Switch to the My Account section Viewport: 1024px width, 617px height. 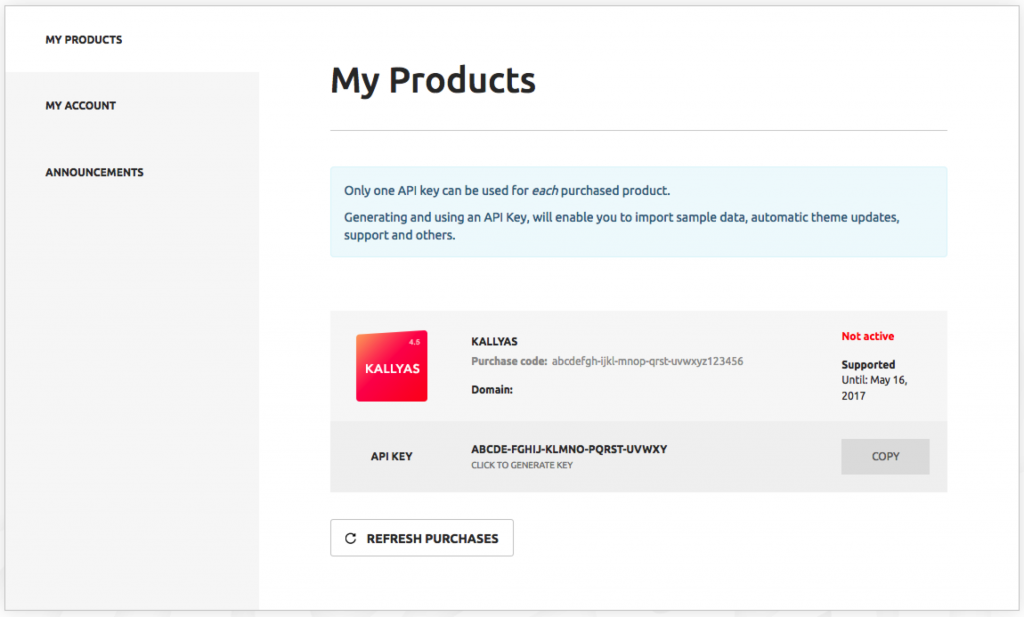click(x=80, y=105)
